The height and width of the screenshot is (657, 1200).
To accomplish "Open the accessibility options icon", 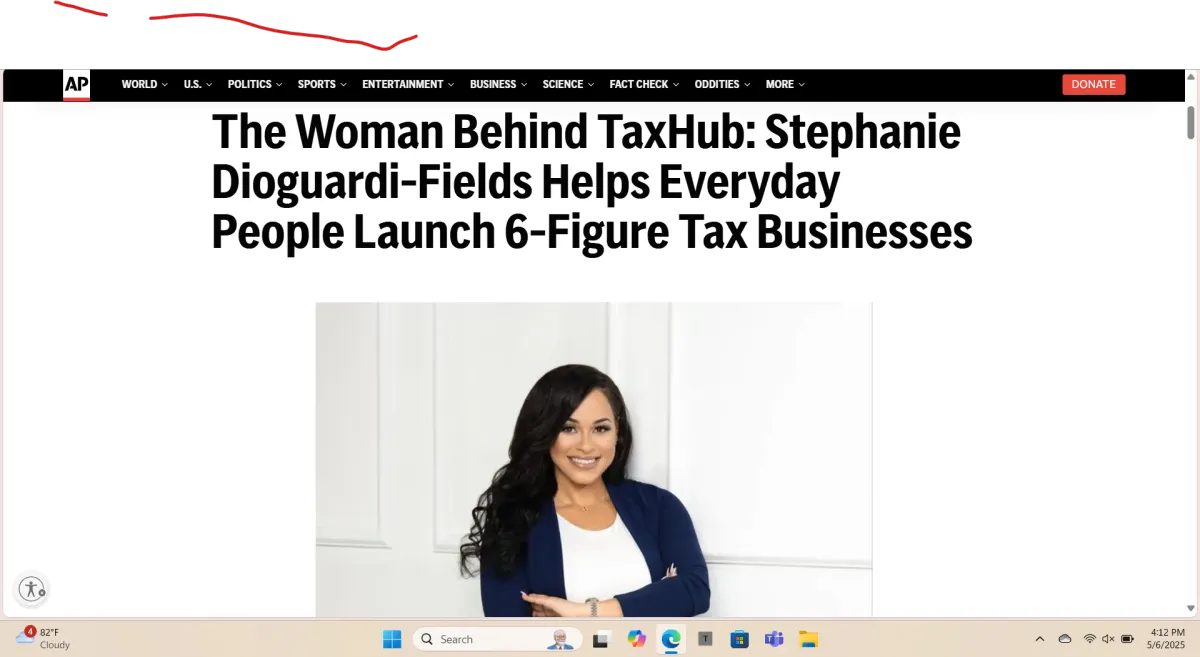I will tap(32, 589).
